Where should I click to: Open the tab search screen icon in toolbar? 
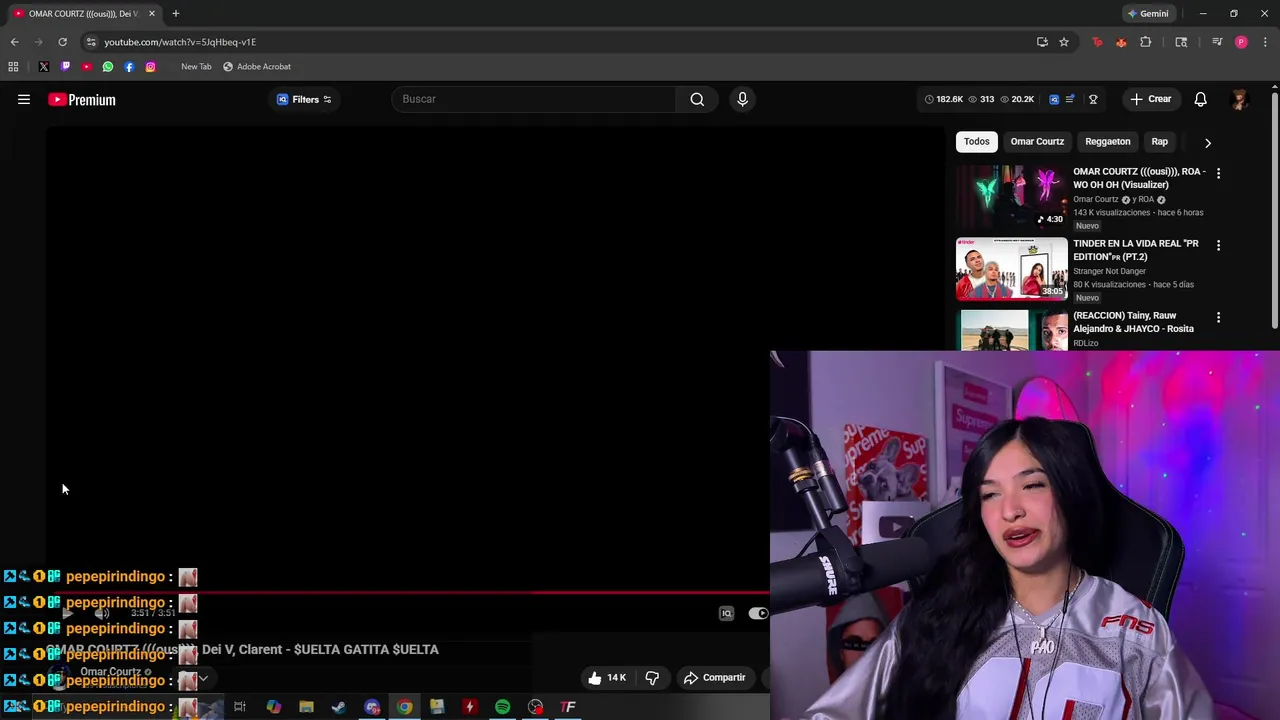(x=1181, y=42)
